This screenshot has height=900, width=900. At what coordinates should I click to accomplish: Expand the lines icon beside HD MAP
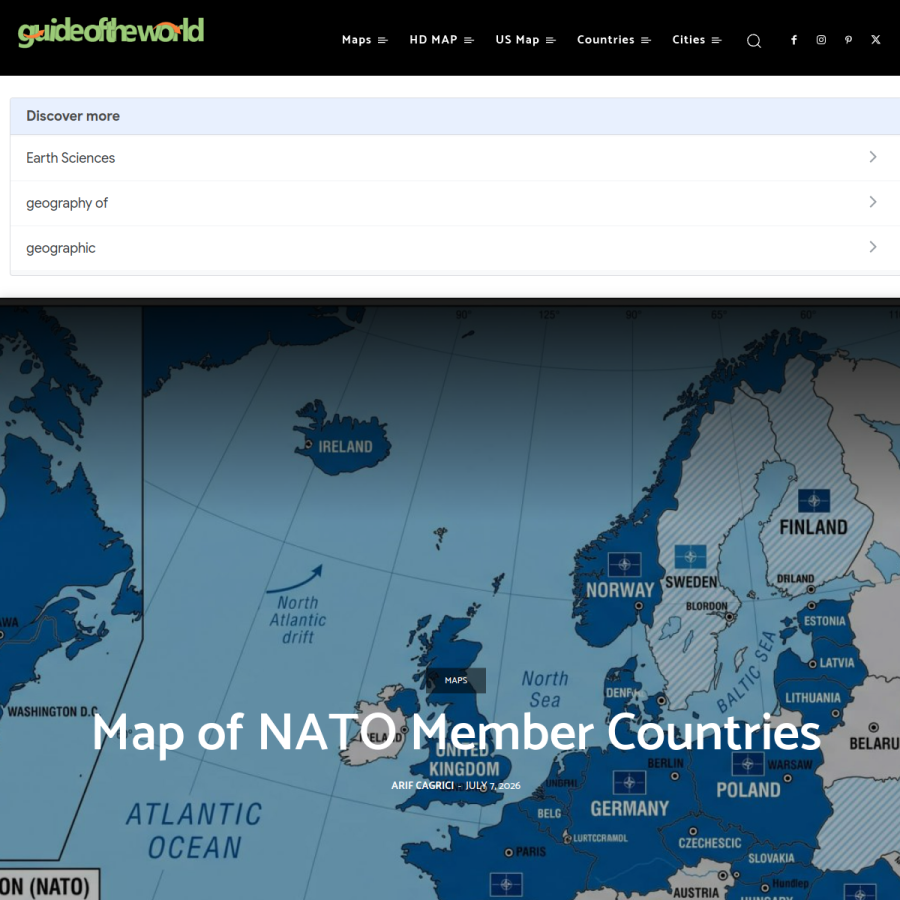tap(469, 40)
